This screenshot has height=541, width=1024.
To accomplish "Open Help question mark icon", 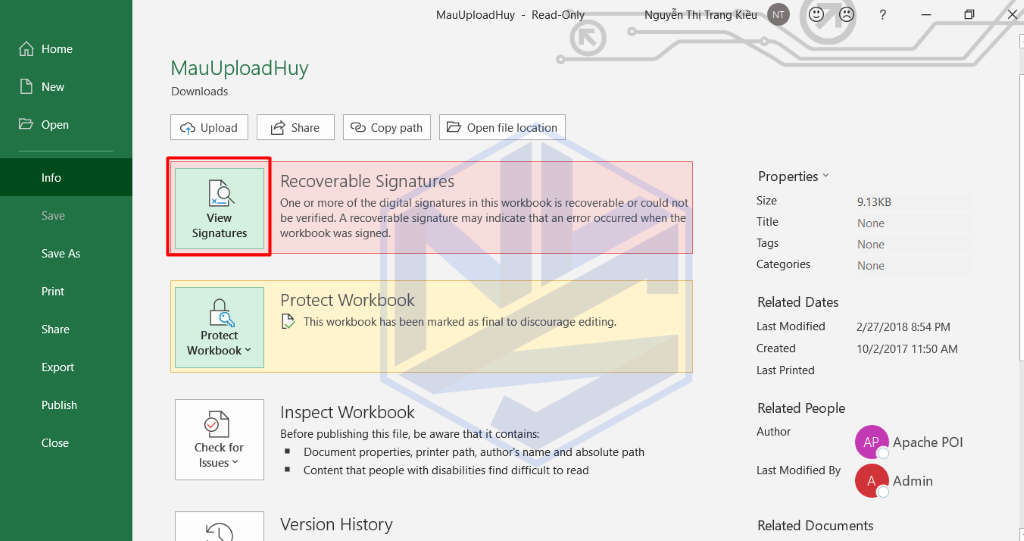I will (882, 14).
